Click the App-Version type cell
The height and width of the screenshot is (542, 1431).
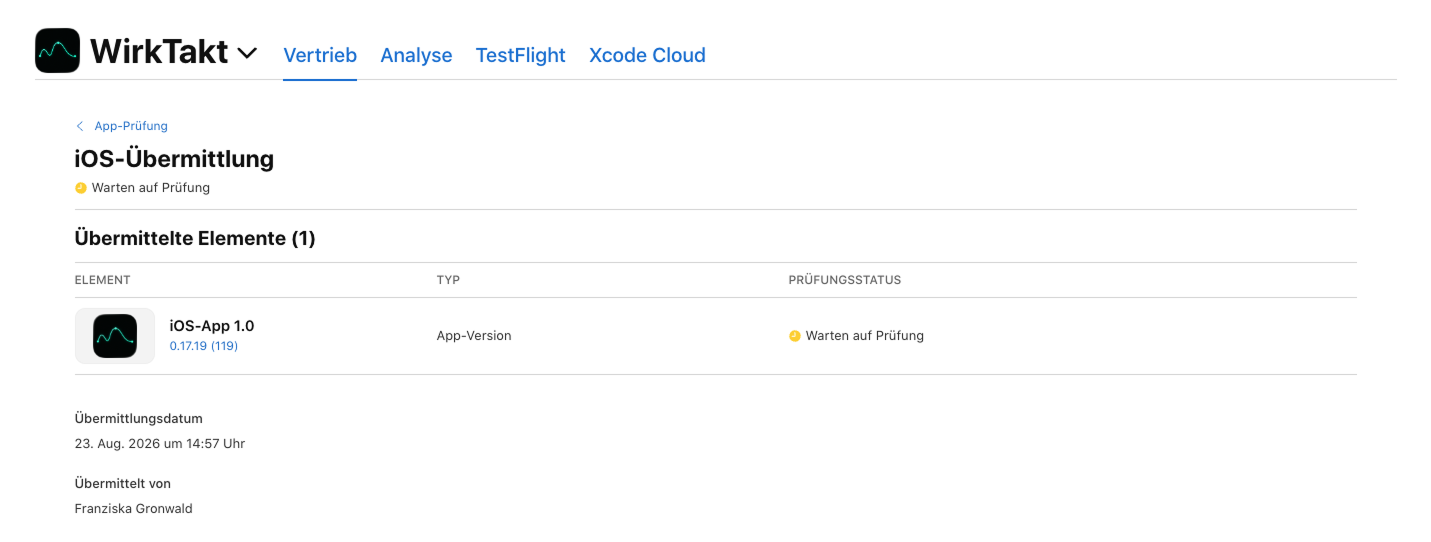pyautogui.click(x=474, y=336)
